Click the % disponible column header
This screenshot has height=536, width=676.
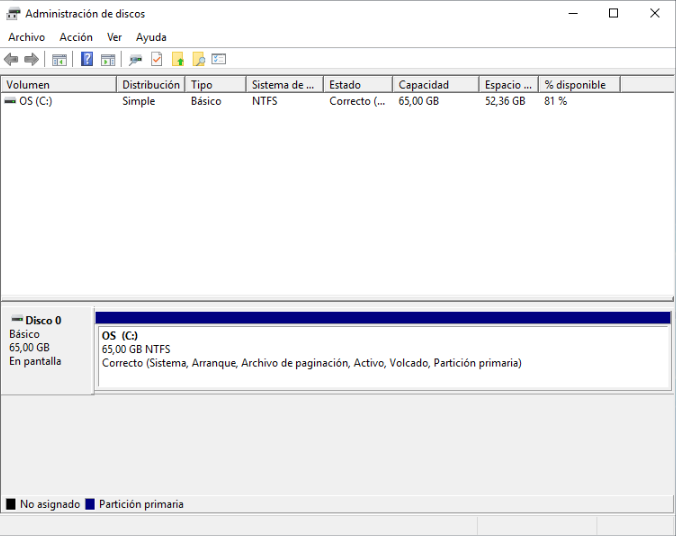click(x=579, y=85)
